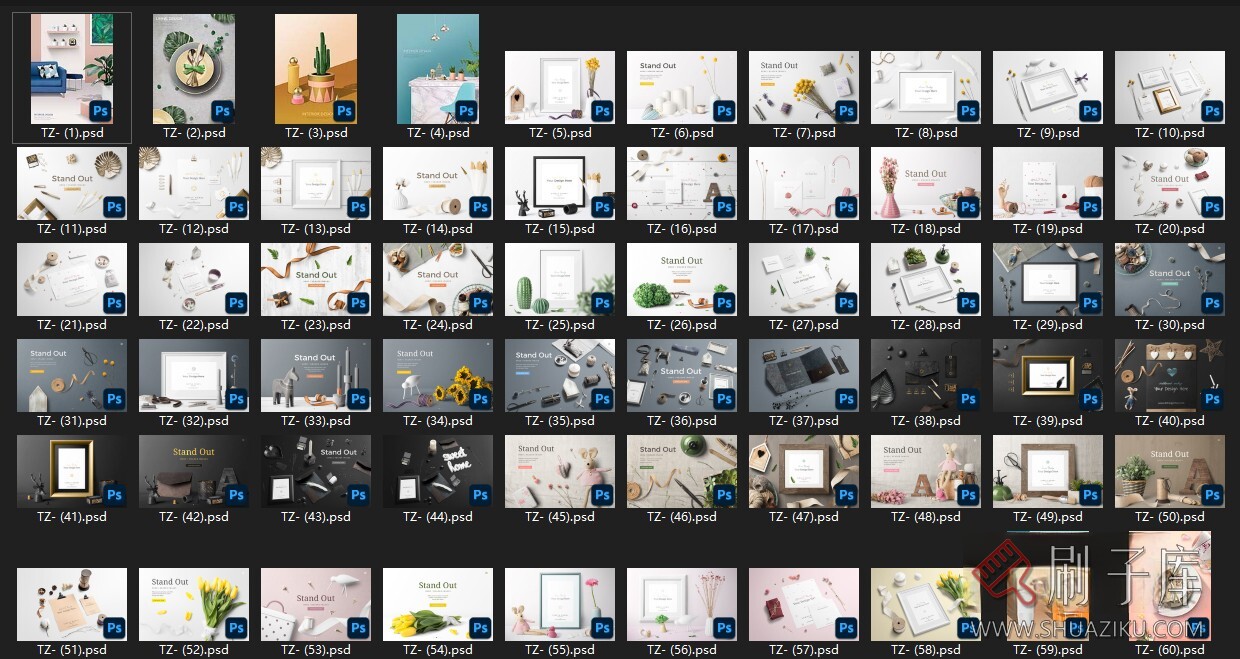The width and height of the screenshot is (1240, 659).
Task: Select the TZ- (1).psd file thumbnail
Action: point(71,68)
